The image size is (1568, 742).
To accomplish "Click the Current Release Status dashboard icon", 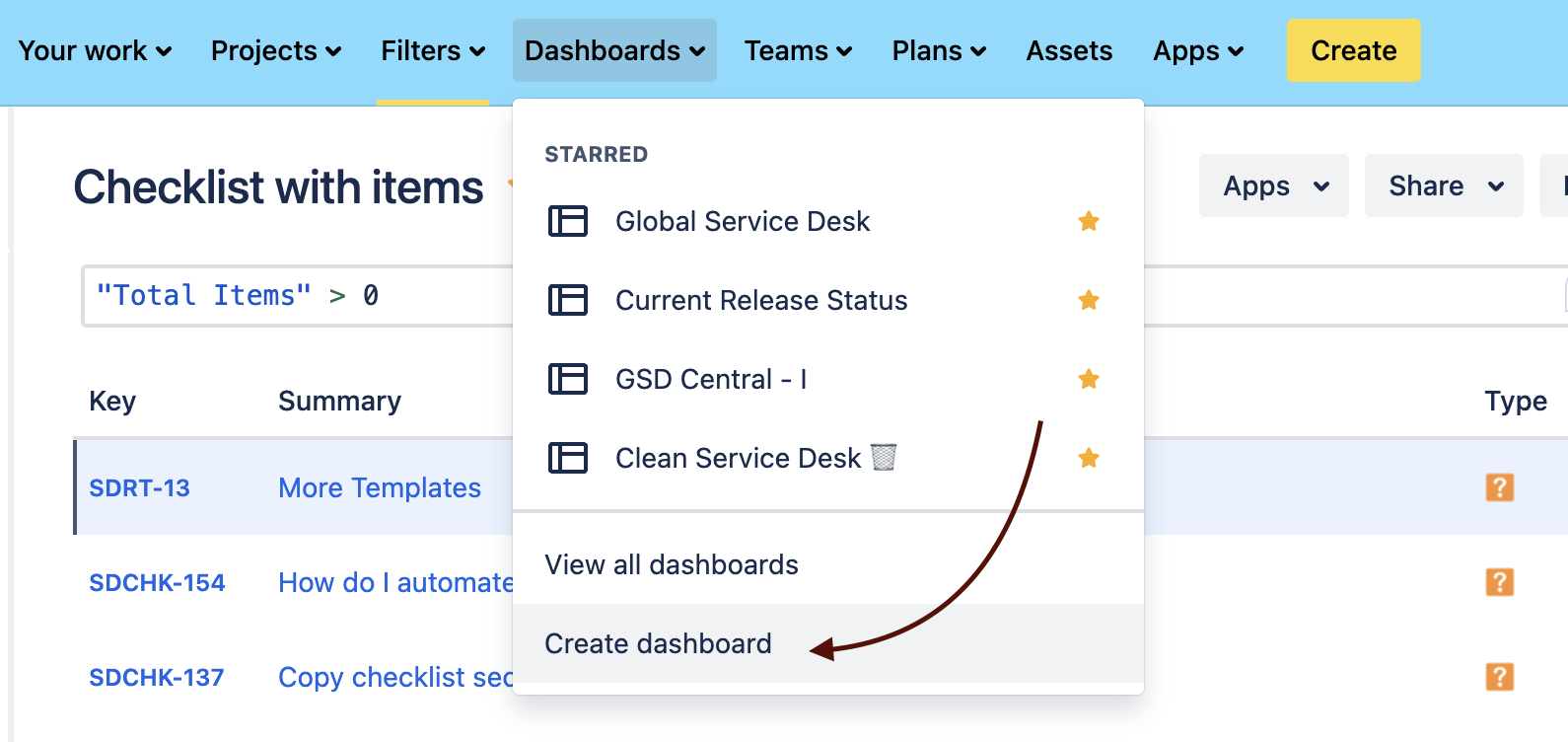I will [568, 300].
